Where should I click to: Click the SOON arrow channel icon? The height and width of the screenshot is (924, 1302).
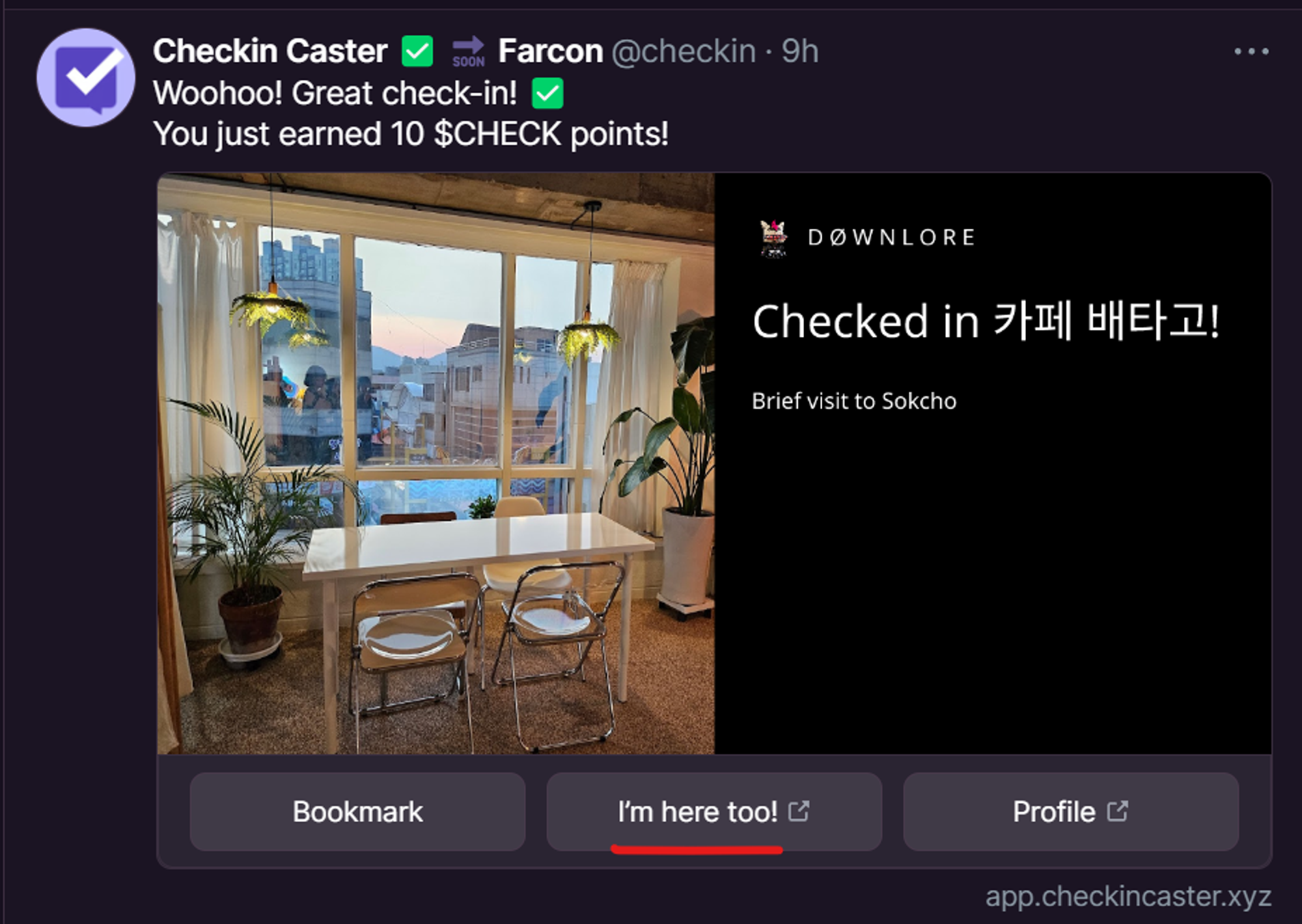[x=469, y=51]
